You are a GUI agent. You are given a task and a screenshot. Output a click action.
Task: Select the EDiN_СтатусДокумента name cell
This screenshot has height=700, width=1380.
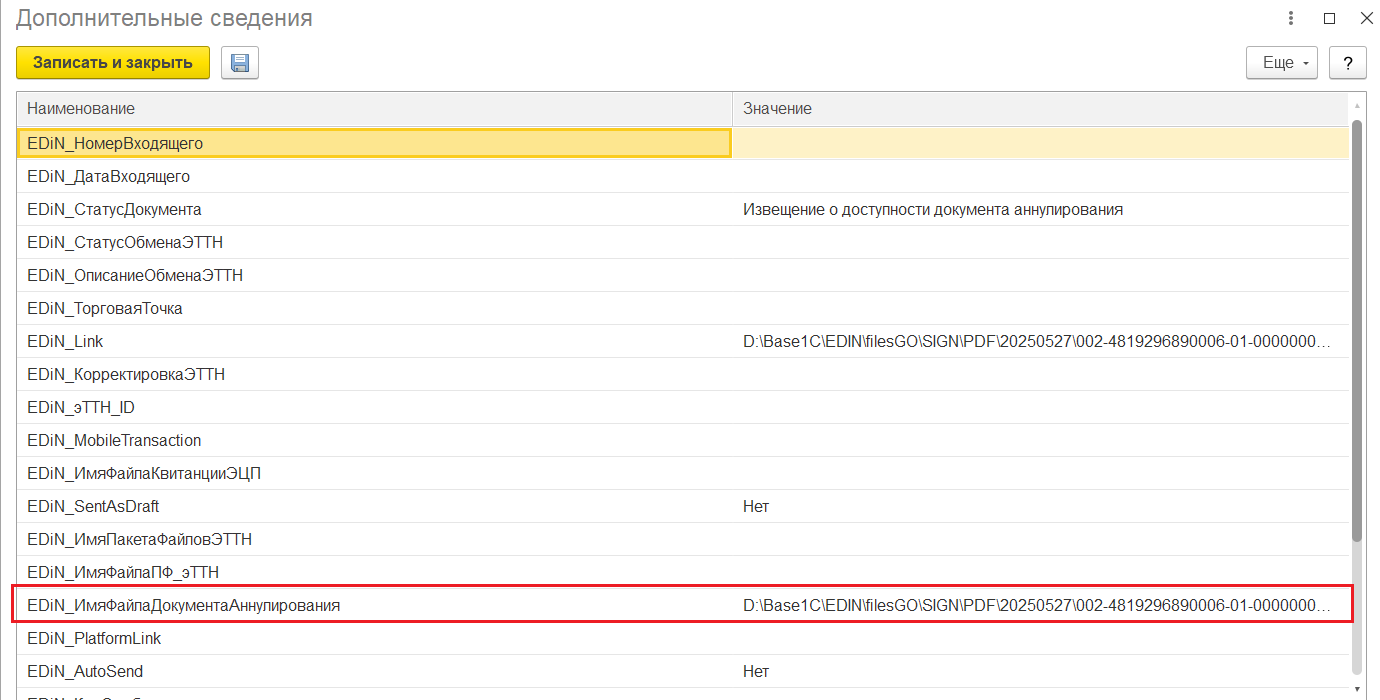375,209
